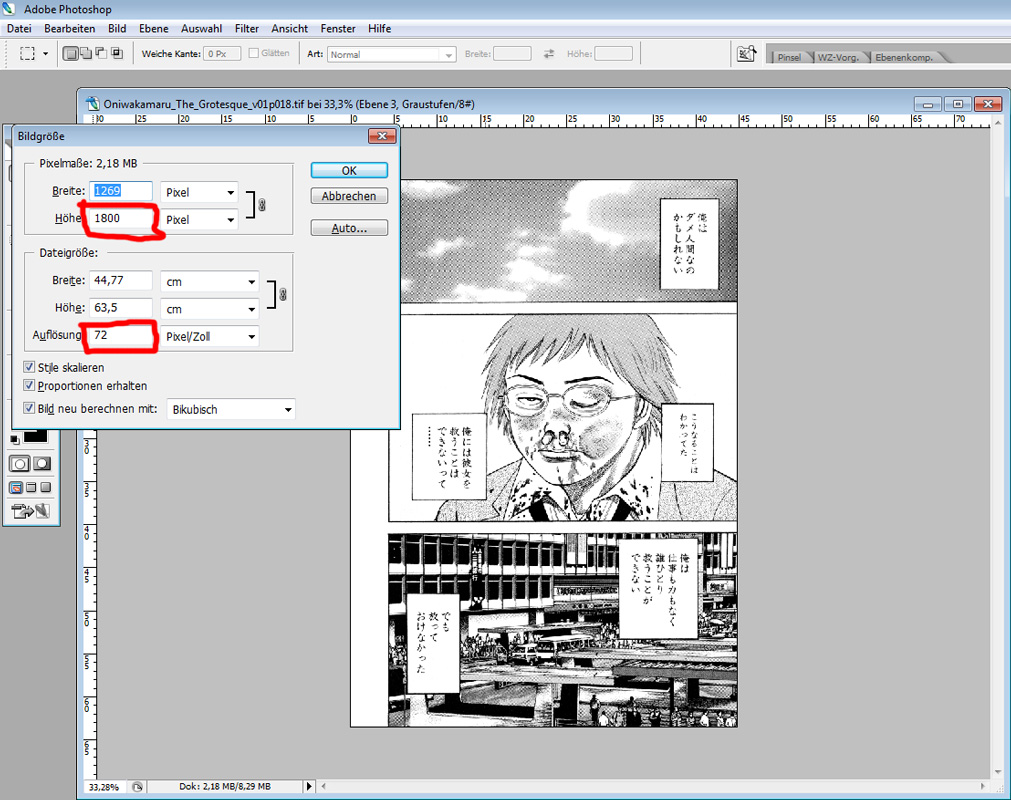Image resolution: width=1011 pixels, height=800 pixels.
Task: Open the status bar info arrow menu
Action: tap(309, 786)
